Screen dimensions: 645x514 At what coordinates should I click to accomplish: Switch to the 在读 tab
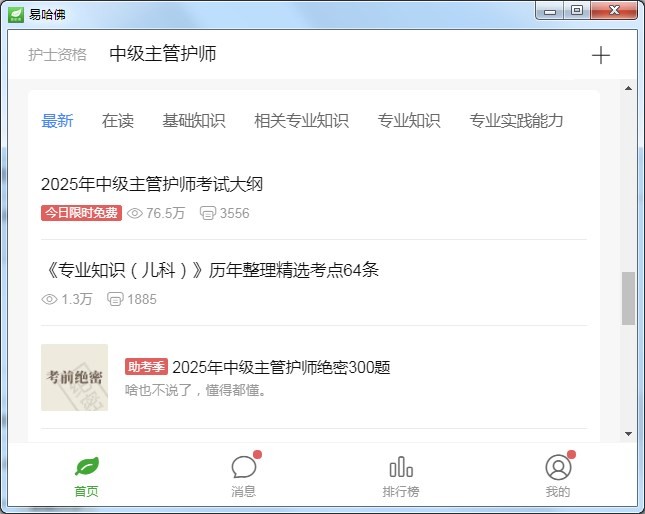click(118, 120)
